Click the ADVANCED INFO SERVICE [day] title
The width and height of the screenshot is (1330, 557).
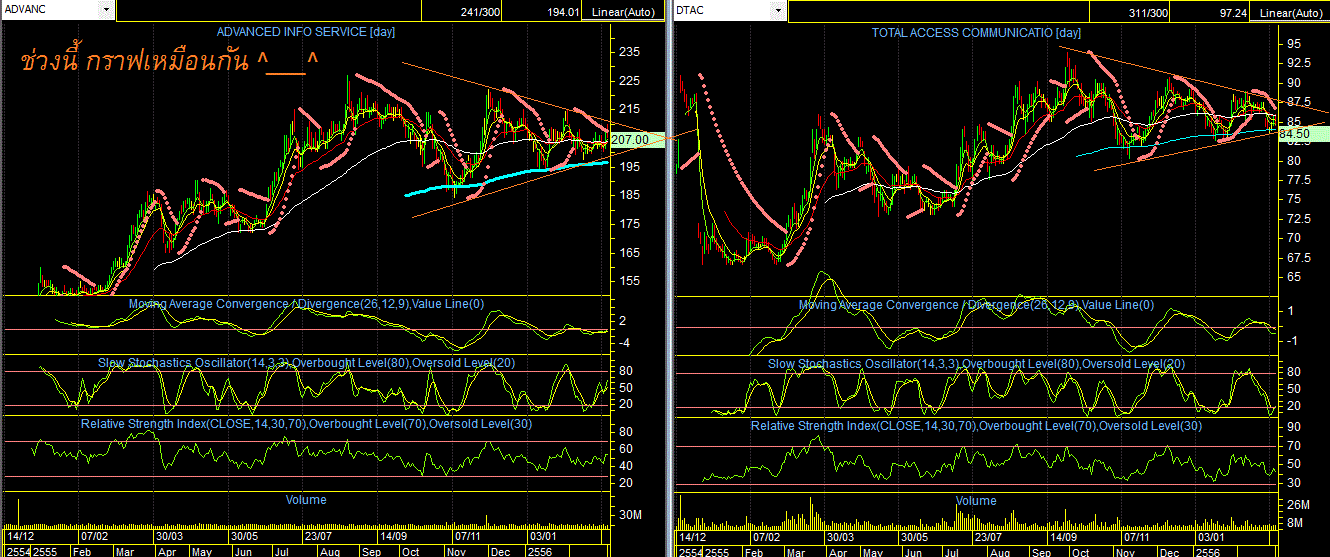306,32
